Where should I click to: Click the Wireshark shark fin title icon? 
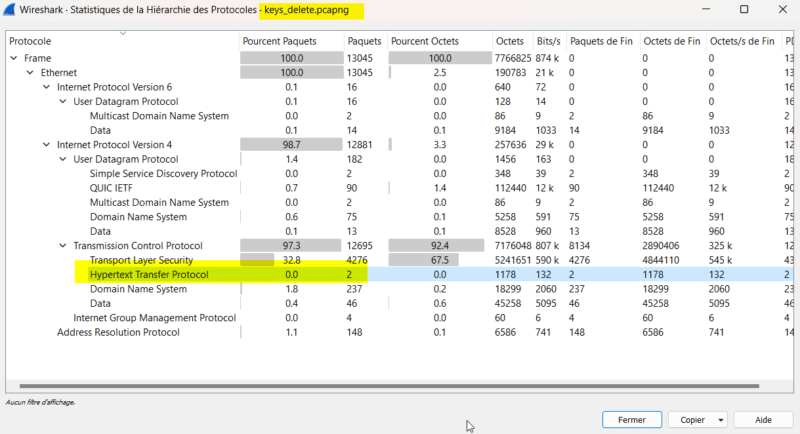9,10
